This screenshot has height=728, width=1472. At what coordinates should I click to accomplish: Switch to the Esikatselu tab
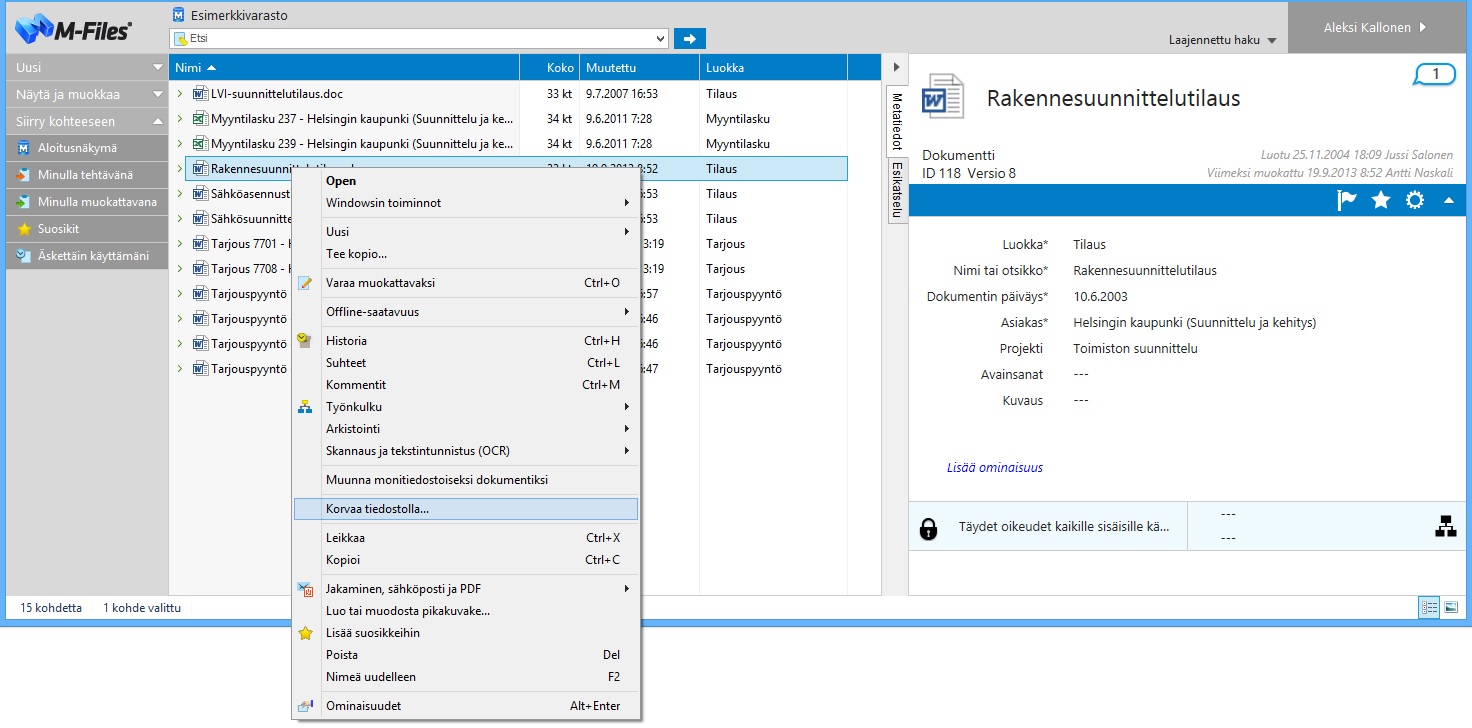point(897,190)
